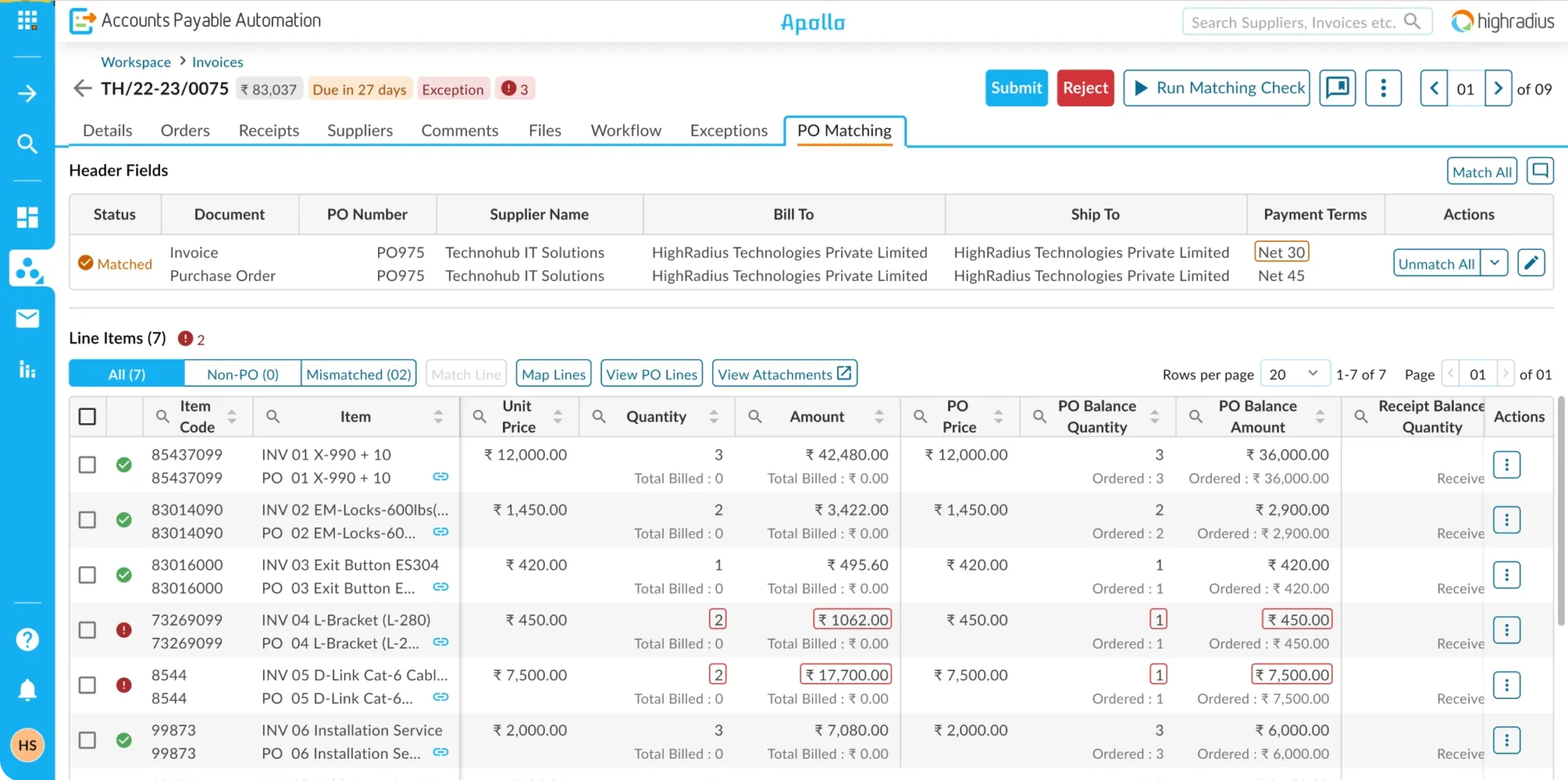
Task: Check the box for item code 85437099
Action: pyautogui.click(x=87, y=465)
